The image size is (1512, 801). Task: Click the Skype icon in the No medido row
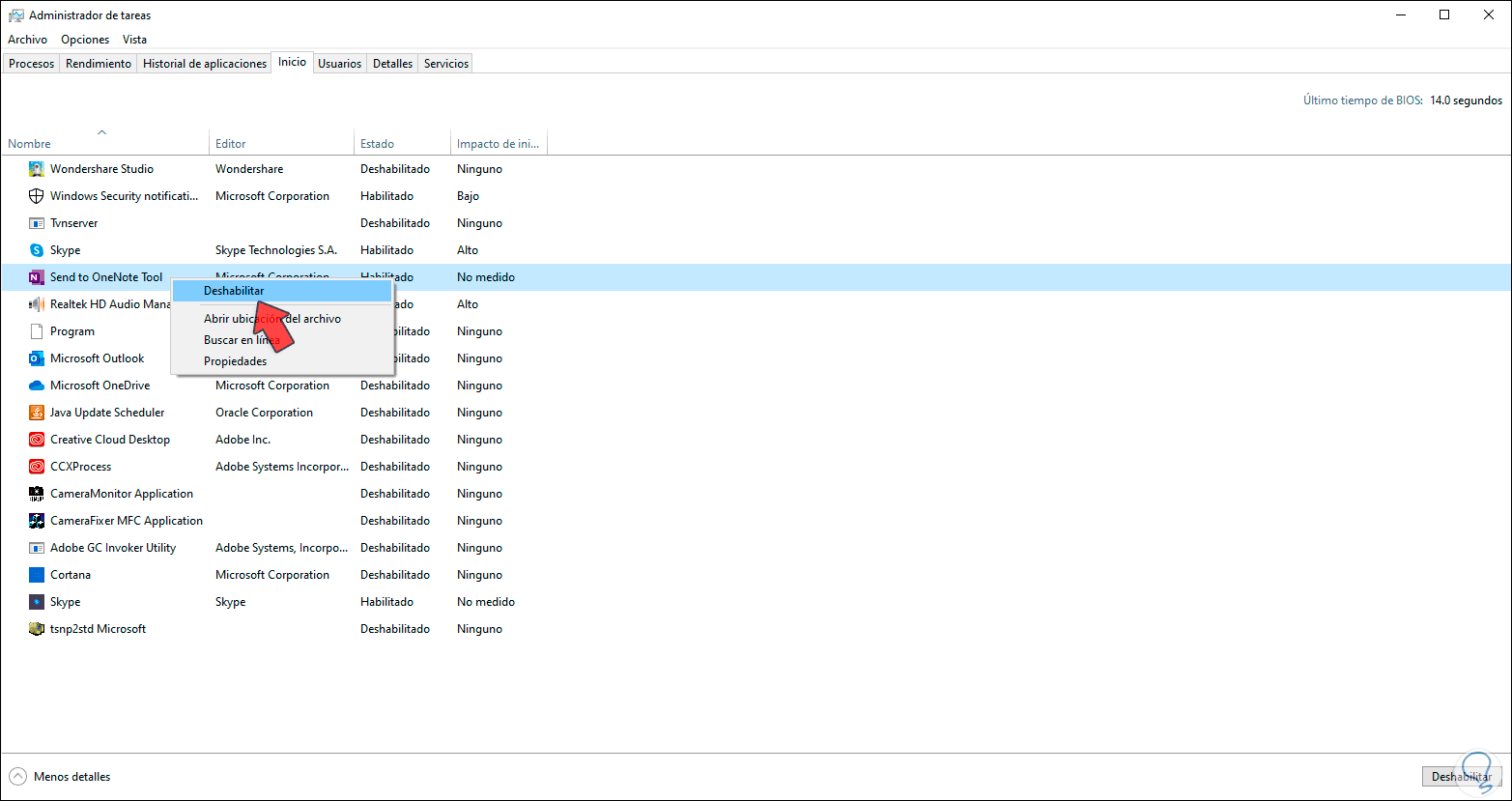click(x=37, y=602)
